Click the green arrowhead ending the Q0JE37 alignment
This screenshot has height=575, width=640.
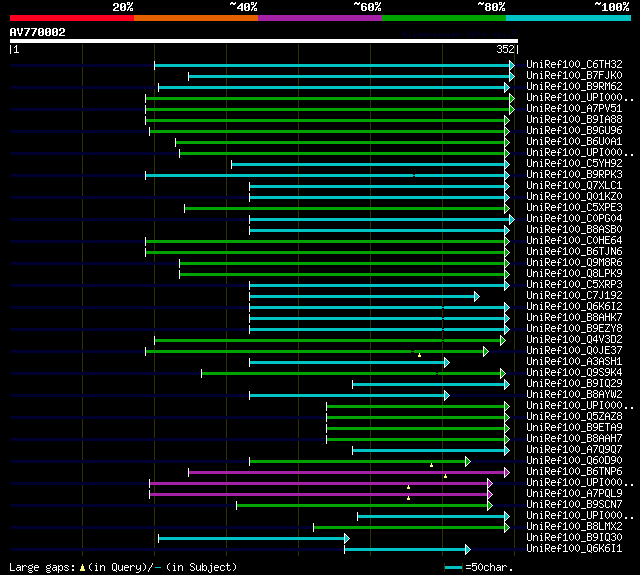pos(486,352)
